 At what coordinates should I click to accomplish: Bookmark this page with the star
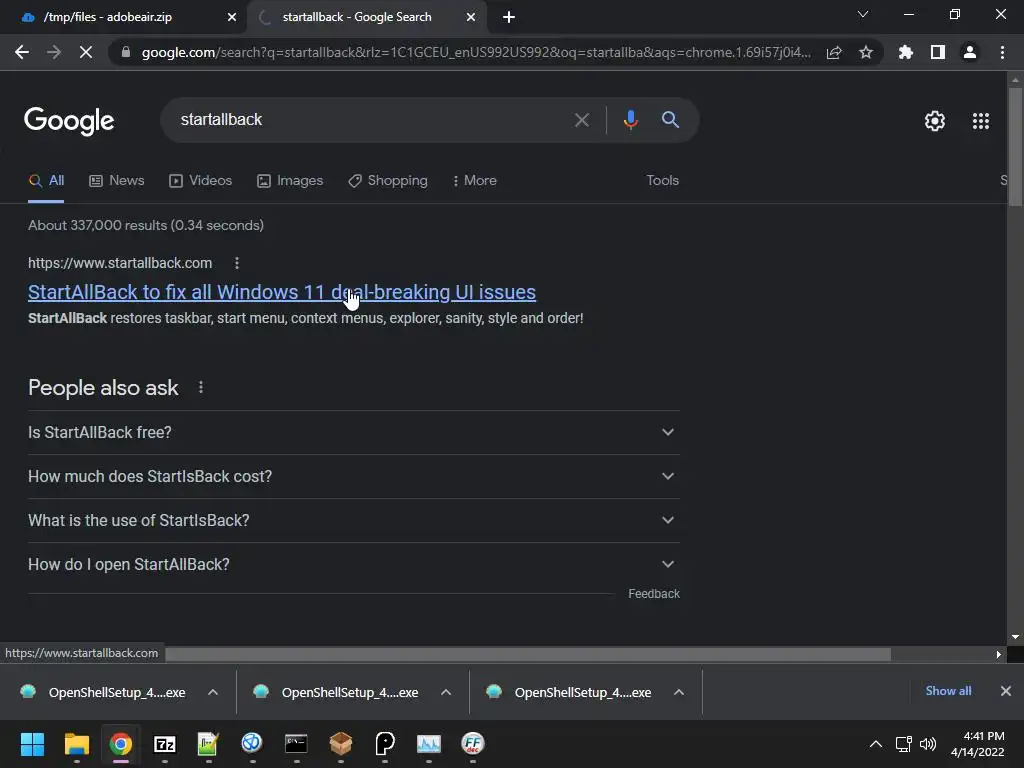[866, 52]
